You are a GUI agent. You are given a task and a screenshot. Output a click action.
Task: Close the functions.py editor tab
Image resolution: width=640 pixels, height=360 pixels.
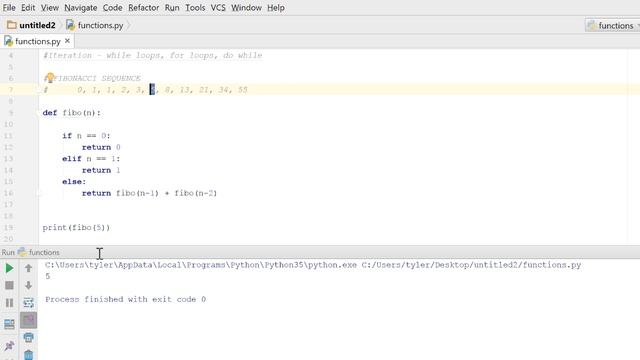67,41
